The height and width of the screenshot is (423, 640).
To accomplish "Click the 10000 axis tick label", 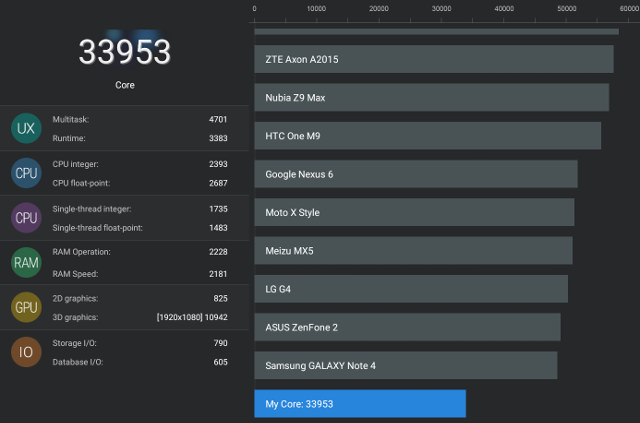I will tap(316, 9).
